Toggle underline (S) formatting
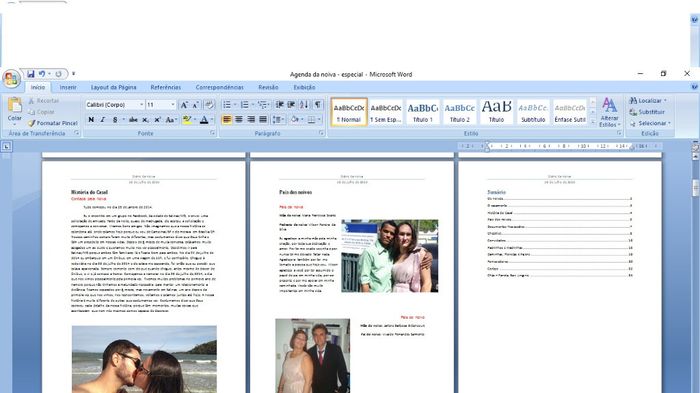 coord(115,120)
